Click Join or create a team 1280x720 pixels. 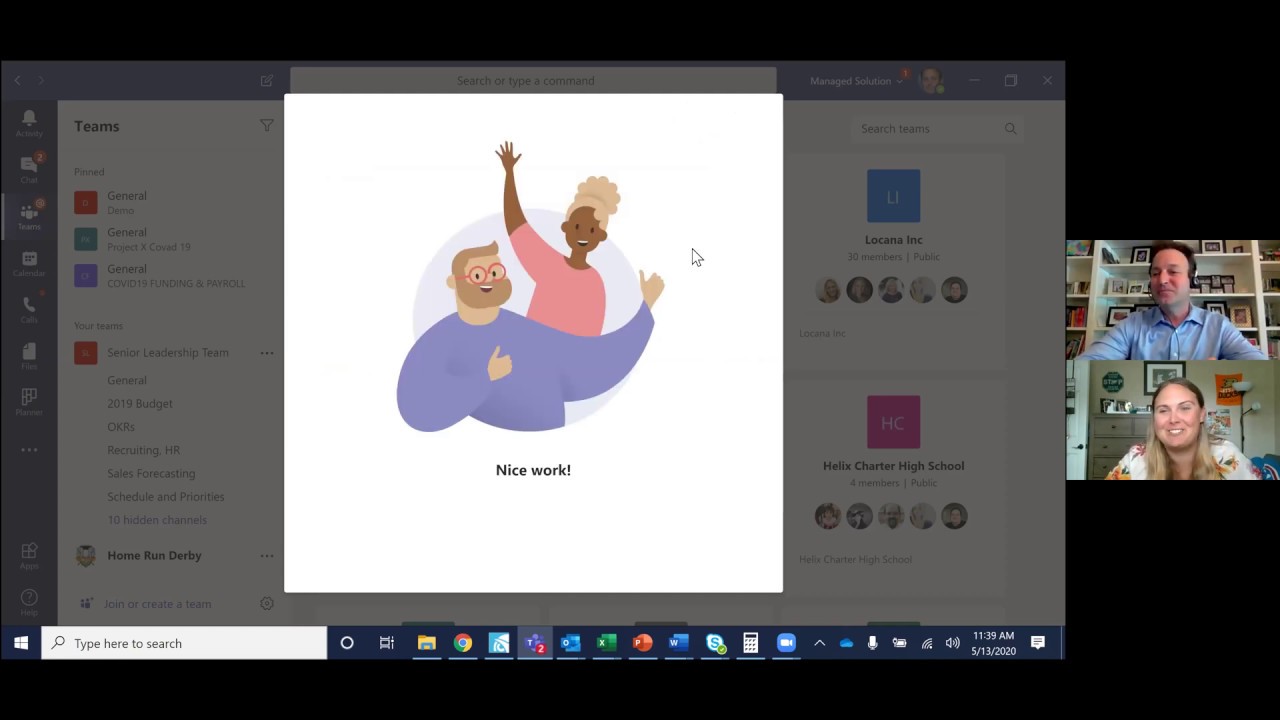pos(157,604)
